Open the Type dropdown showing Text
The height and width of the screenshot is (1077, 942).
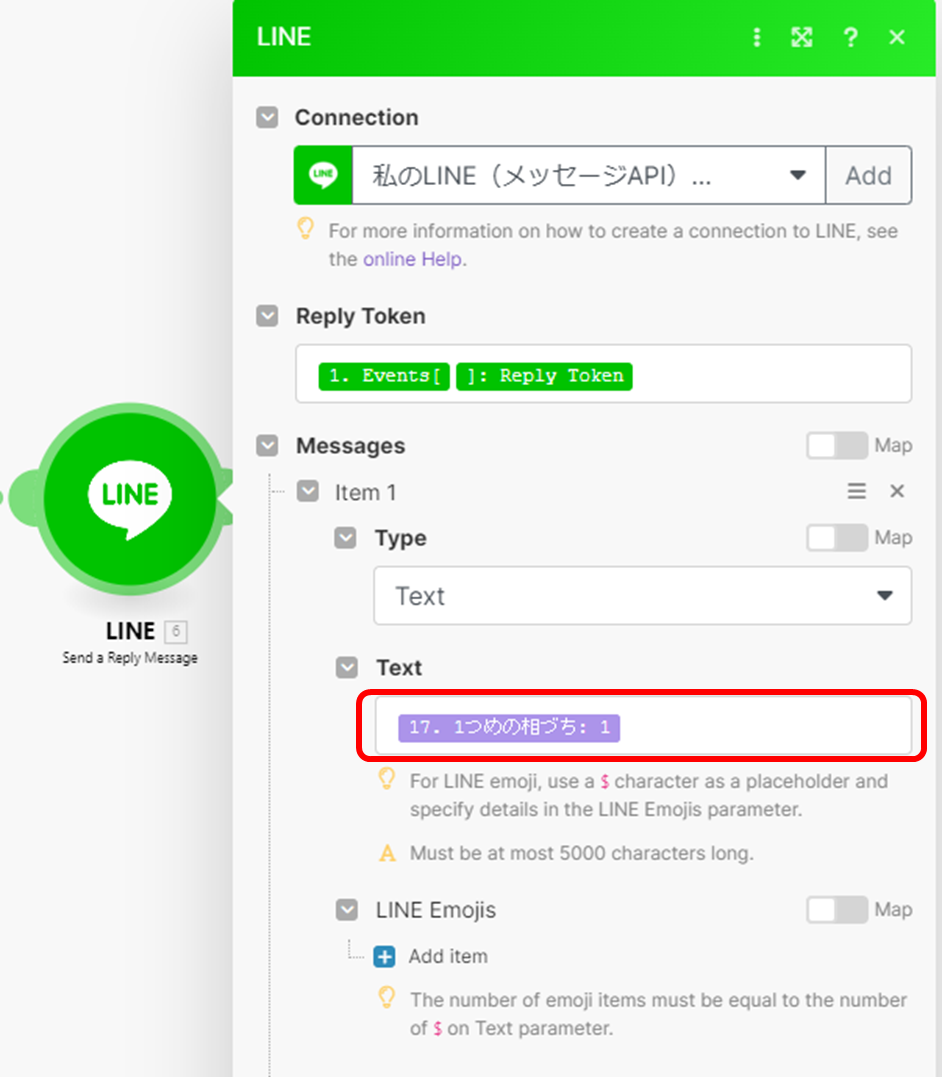[643, 596]
